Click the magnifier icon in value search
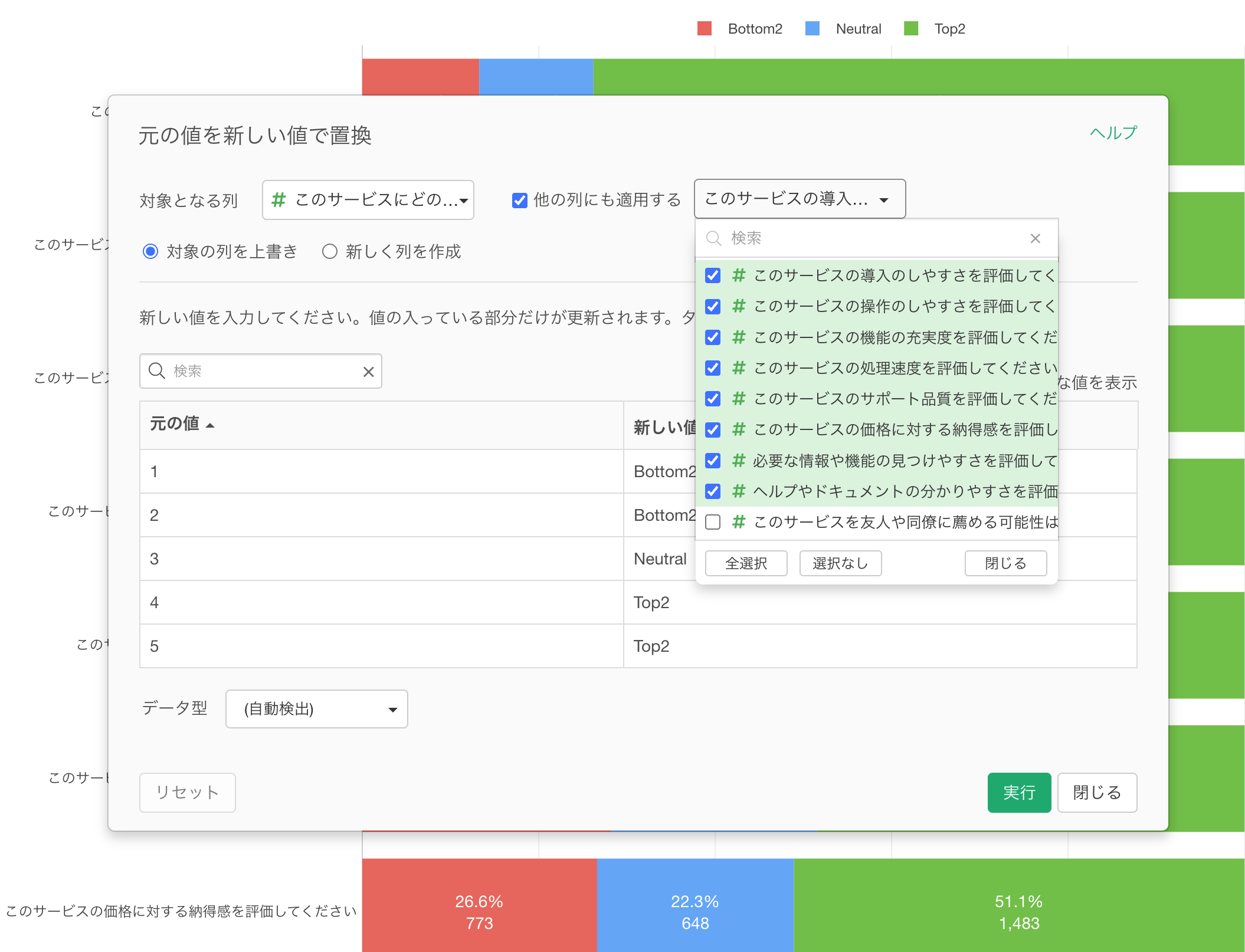 coord(156,370)
